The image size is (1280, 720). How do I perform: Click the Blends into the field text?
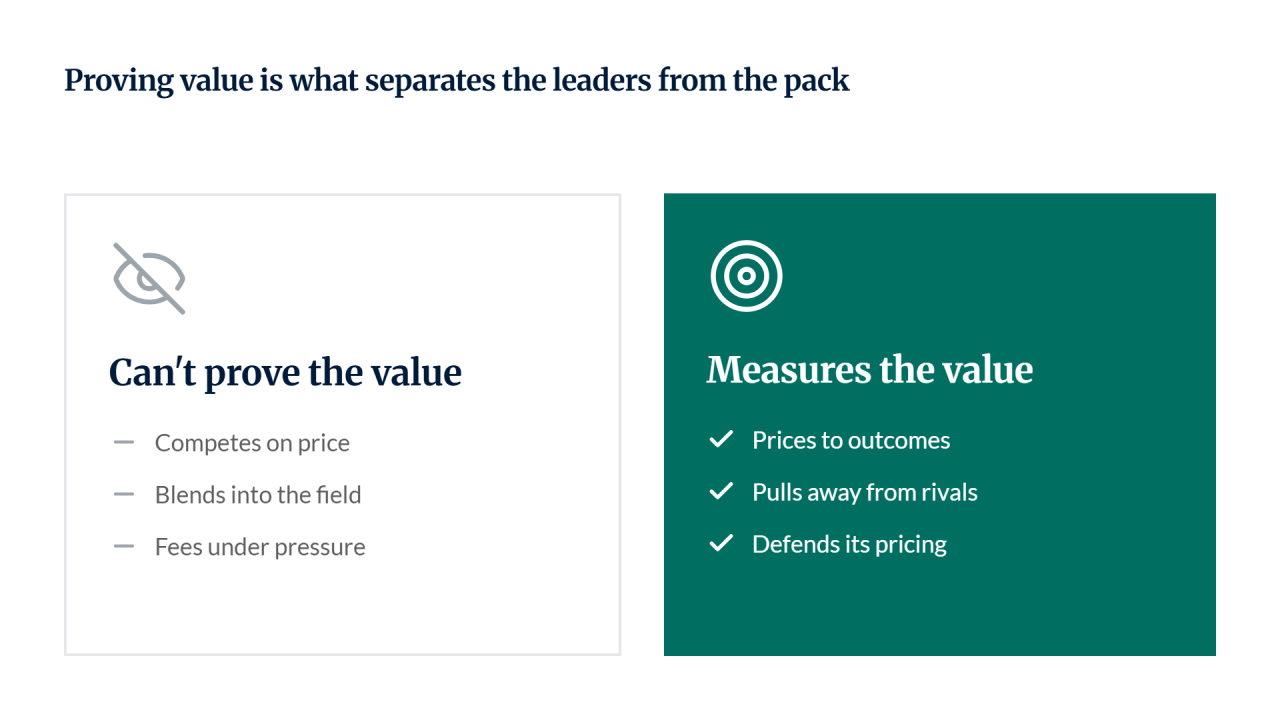[258, 495]
